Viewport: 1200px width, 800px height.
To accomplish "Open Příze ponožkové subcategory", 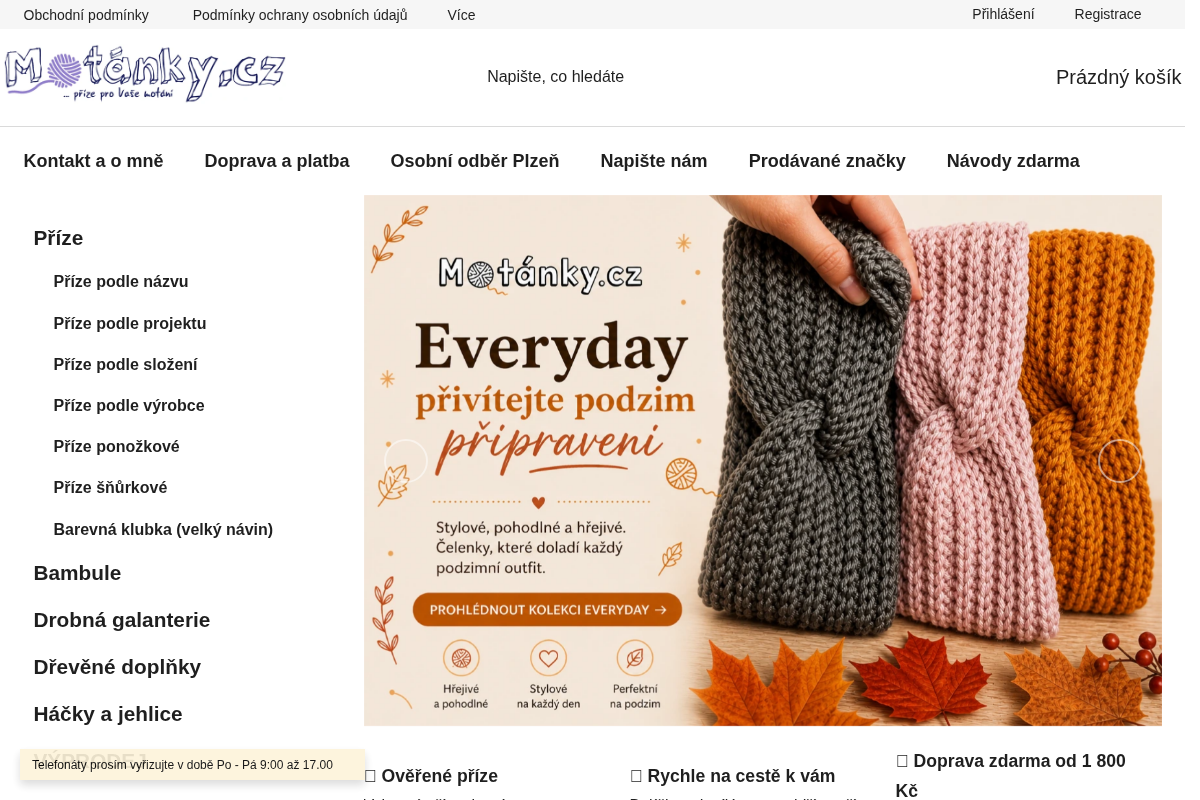I will click(116, 447).
